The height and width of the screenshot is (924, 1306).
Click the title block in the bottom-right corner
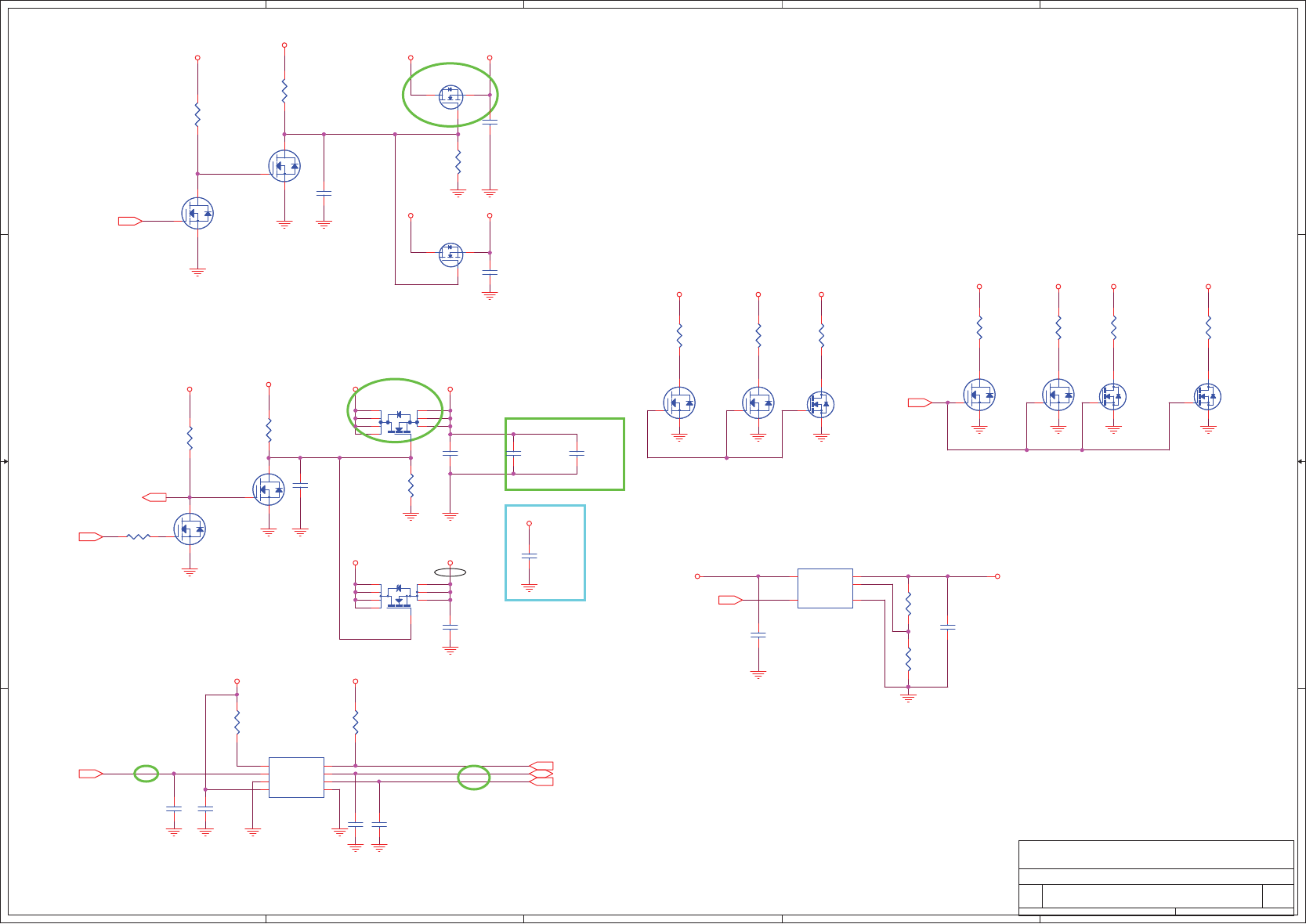tap(1156, 877)
